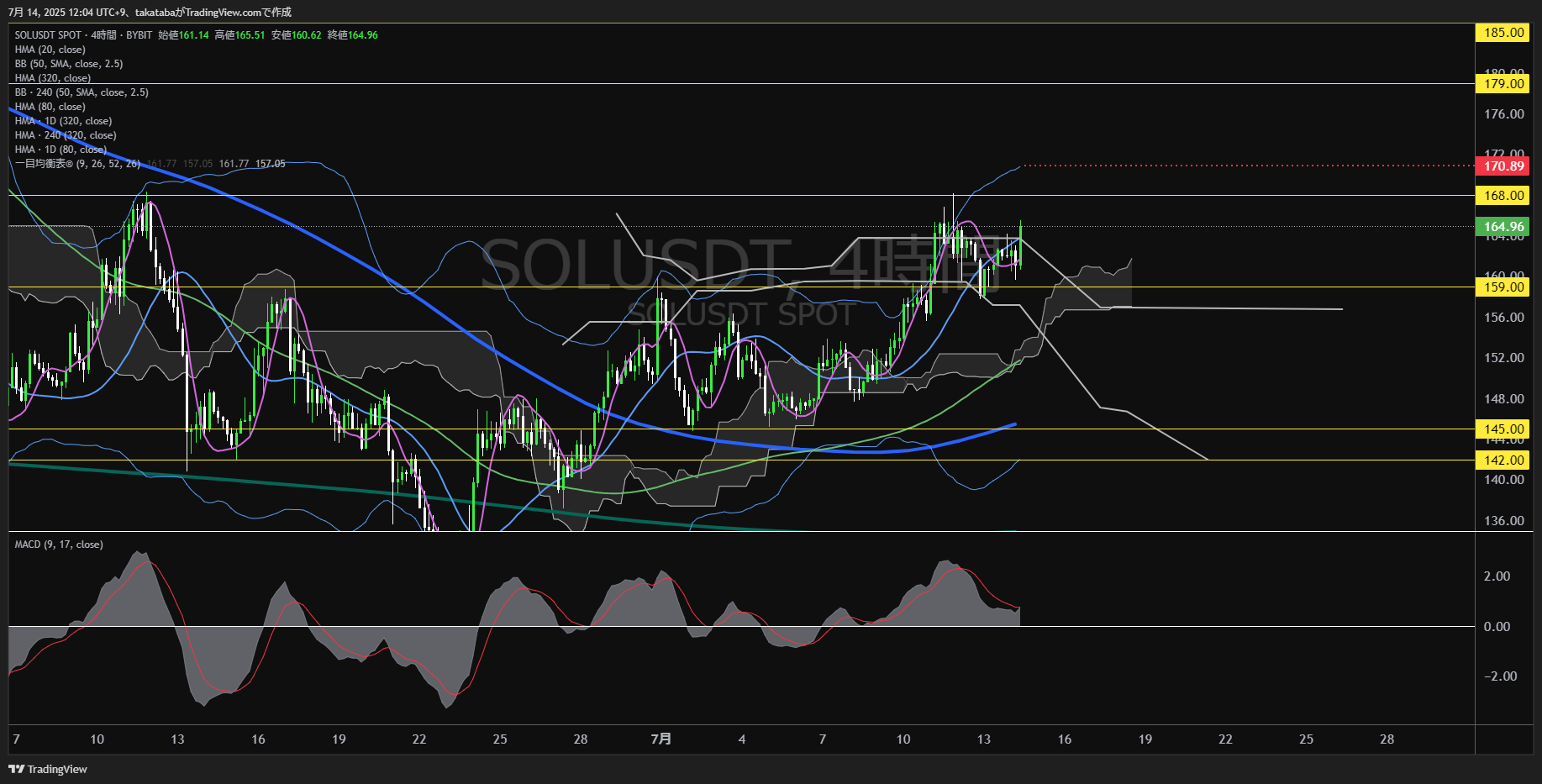Click the TradingView logo at bottom left
This screenshot has height=784, width=1542.
[48, 769]
